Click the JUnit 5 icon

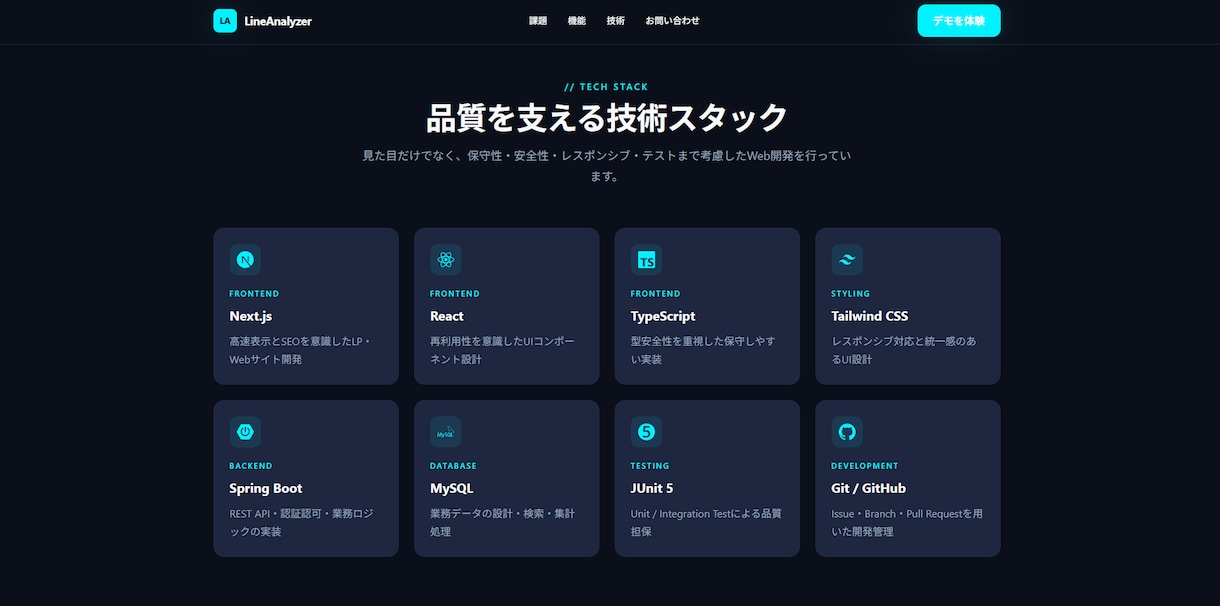(x=646, y=432)
